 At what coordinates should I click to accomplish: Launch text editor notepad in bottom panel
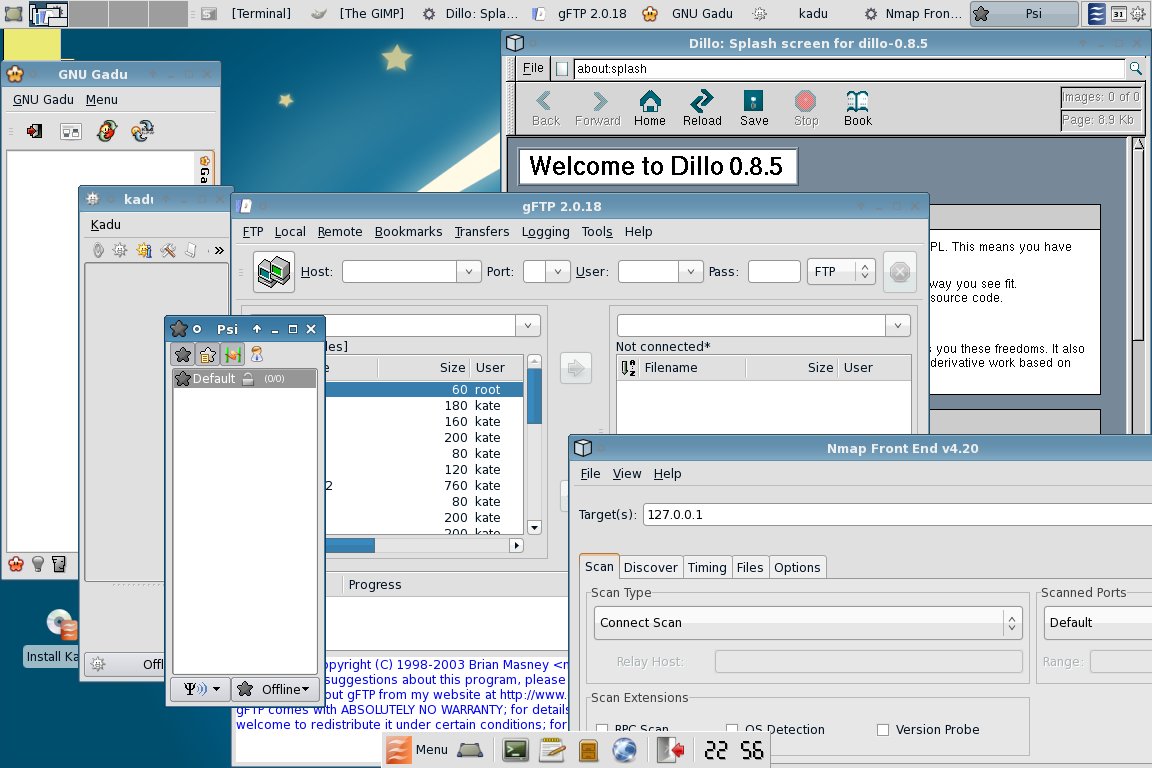(x=552, y=750)
